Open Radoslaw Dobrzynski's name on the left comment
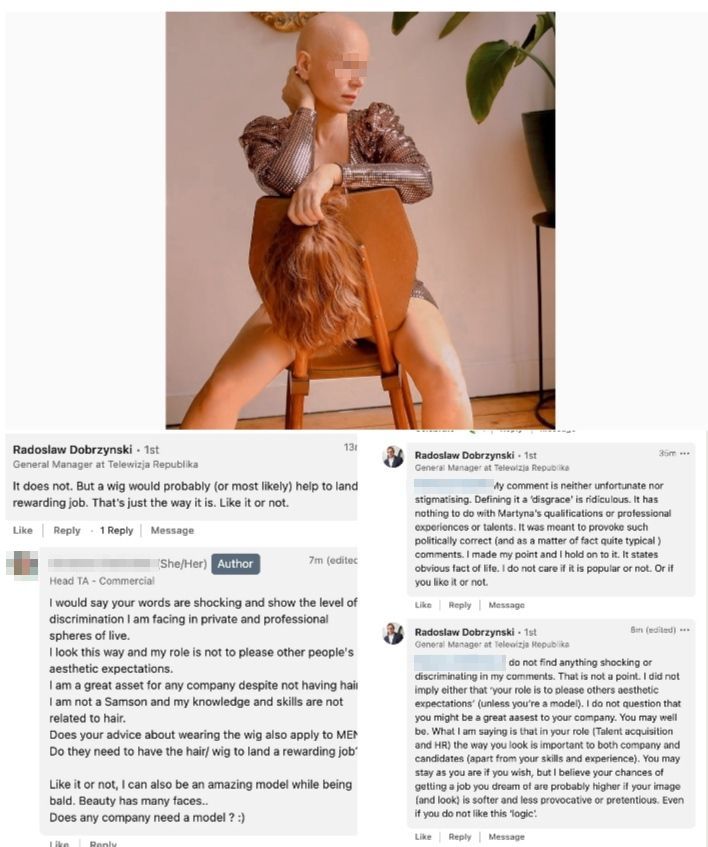 coord(72,449)
